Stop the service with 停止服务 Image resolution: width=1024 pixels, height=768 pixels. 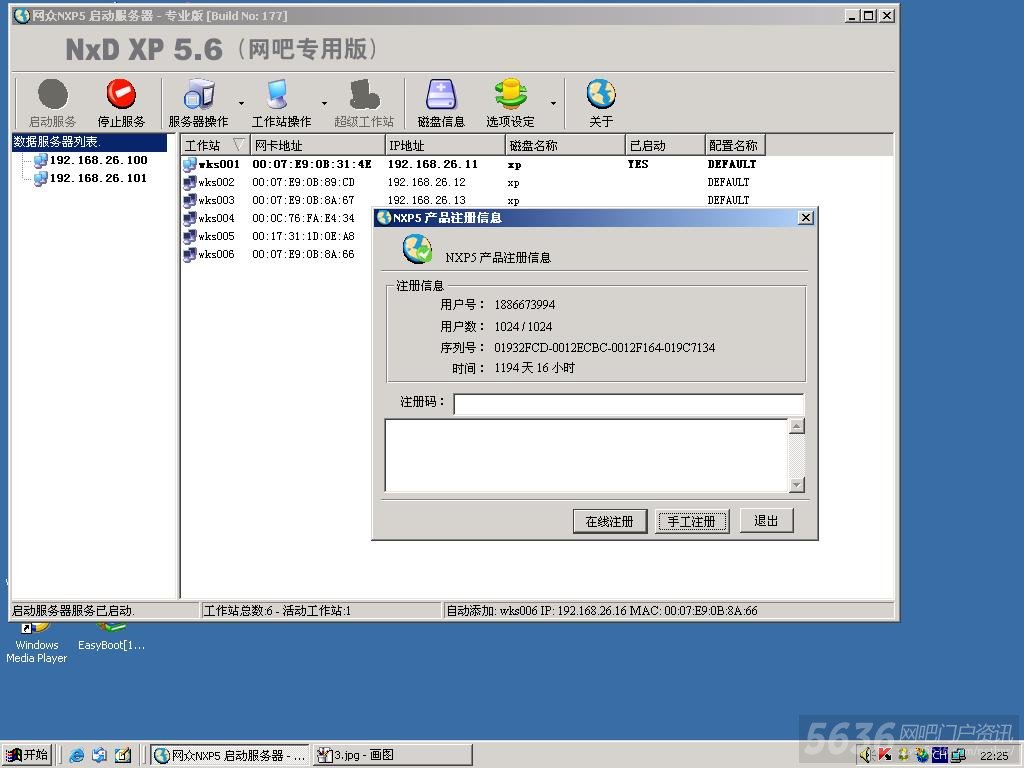121,103
